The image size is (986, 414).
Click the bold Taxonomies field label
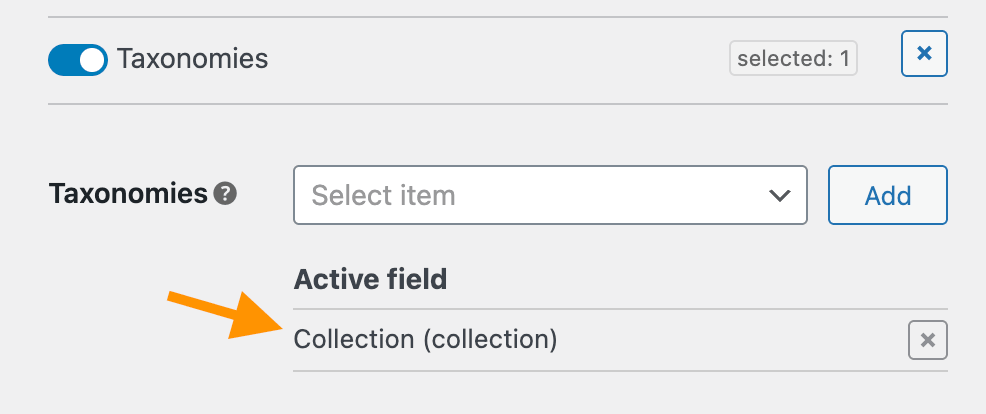[128, 194]
